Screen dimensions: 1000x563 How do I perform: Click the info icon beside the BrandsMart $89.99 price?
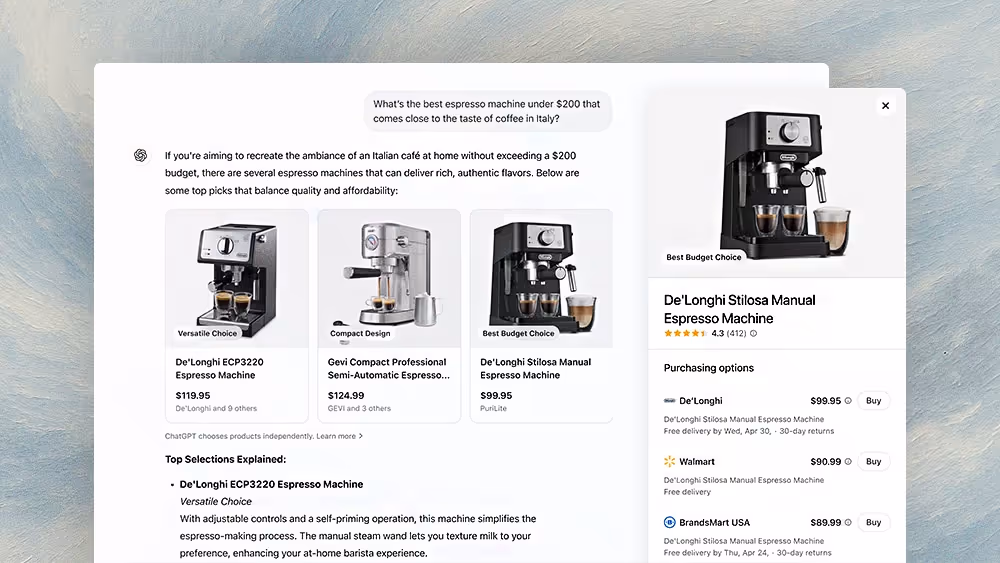coord(848,522)
